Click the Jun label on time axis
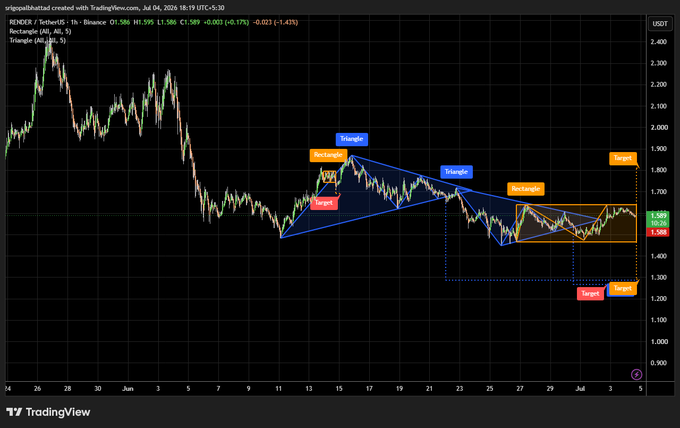Image resolution: width=680 pixels, height=428 pixels. coord(128,389)
